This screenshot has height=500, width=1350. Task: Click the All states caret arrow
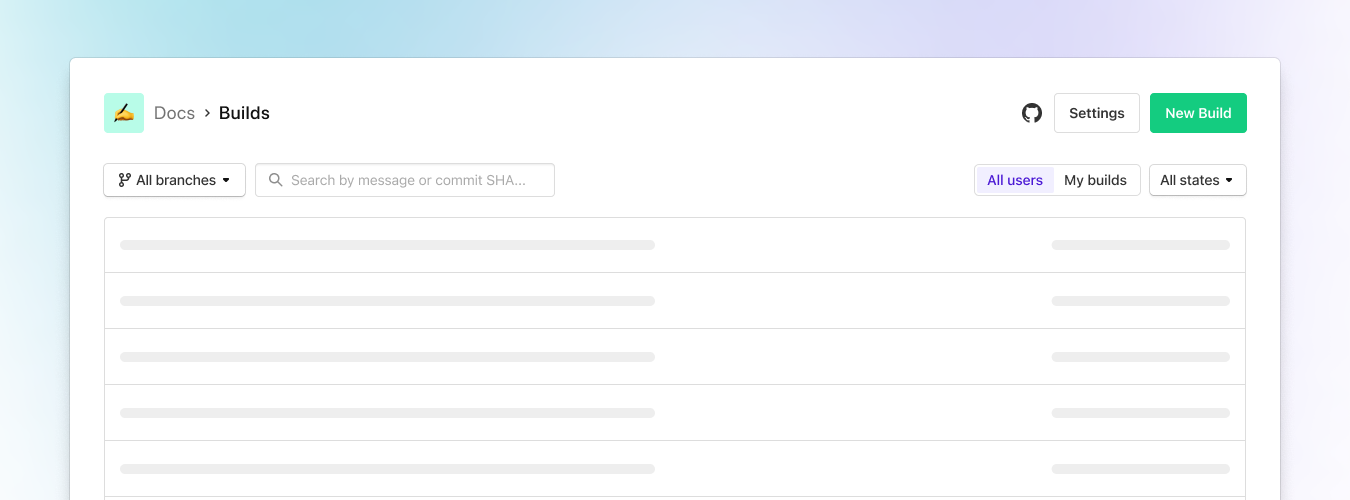pyautogui.click(x=1229, y=181)
